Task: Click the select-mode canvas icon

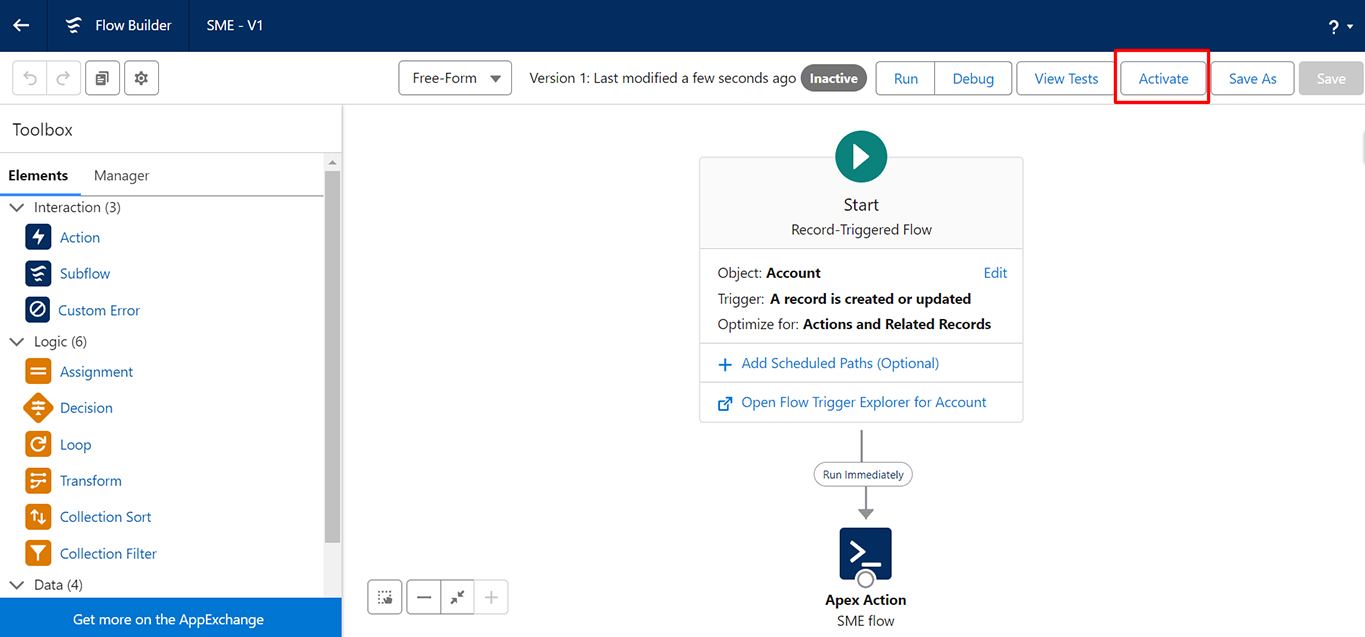Action: 384,597
